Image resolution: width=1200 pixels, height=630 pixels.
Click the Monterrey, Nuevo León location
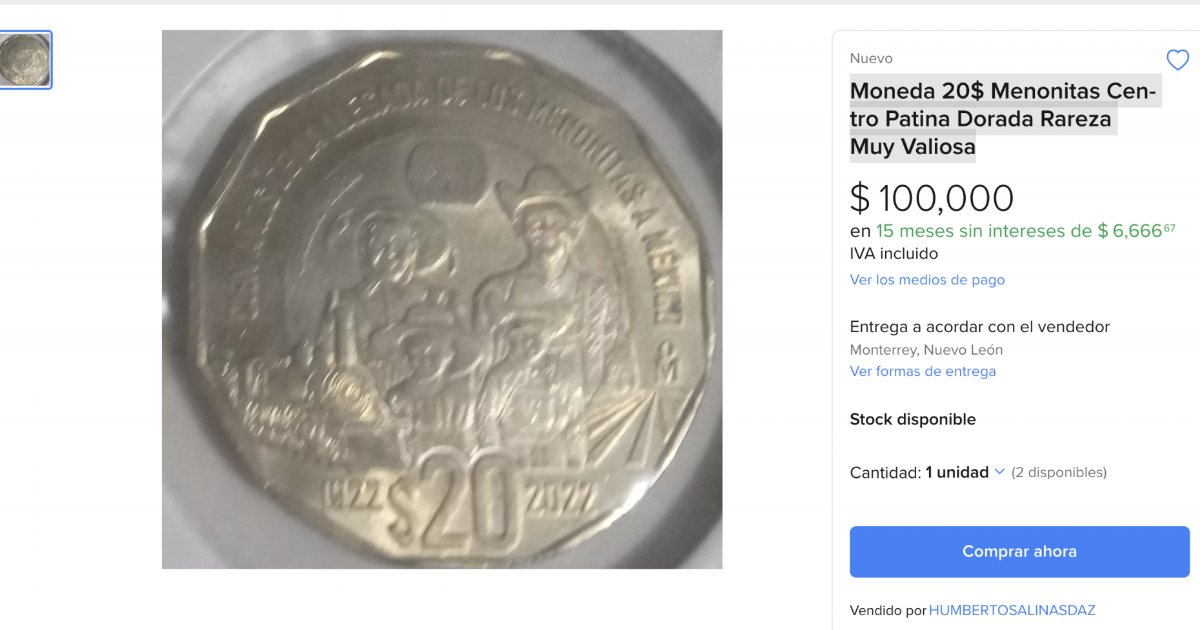point(926,350)
